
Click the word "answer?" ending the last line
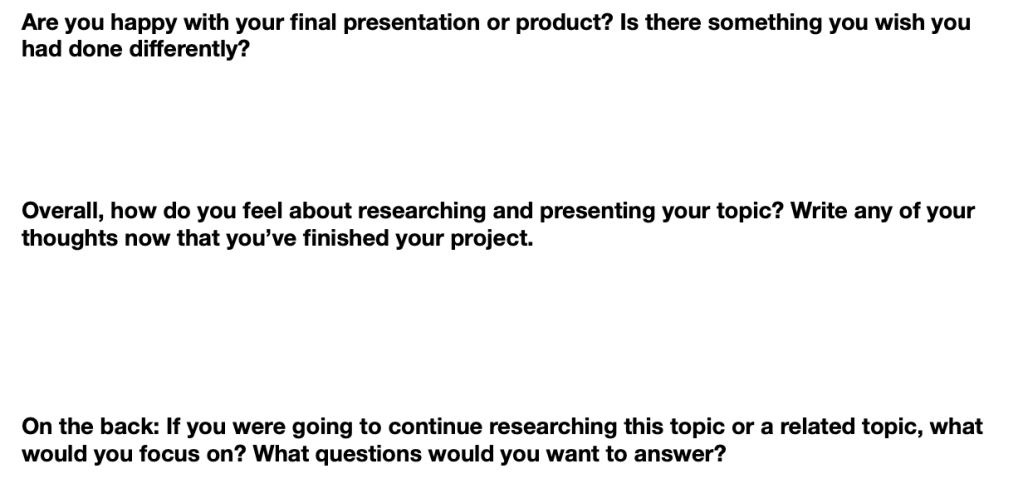click(690, 454)
